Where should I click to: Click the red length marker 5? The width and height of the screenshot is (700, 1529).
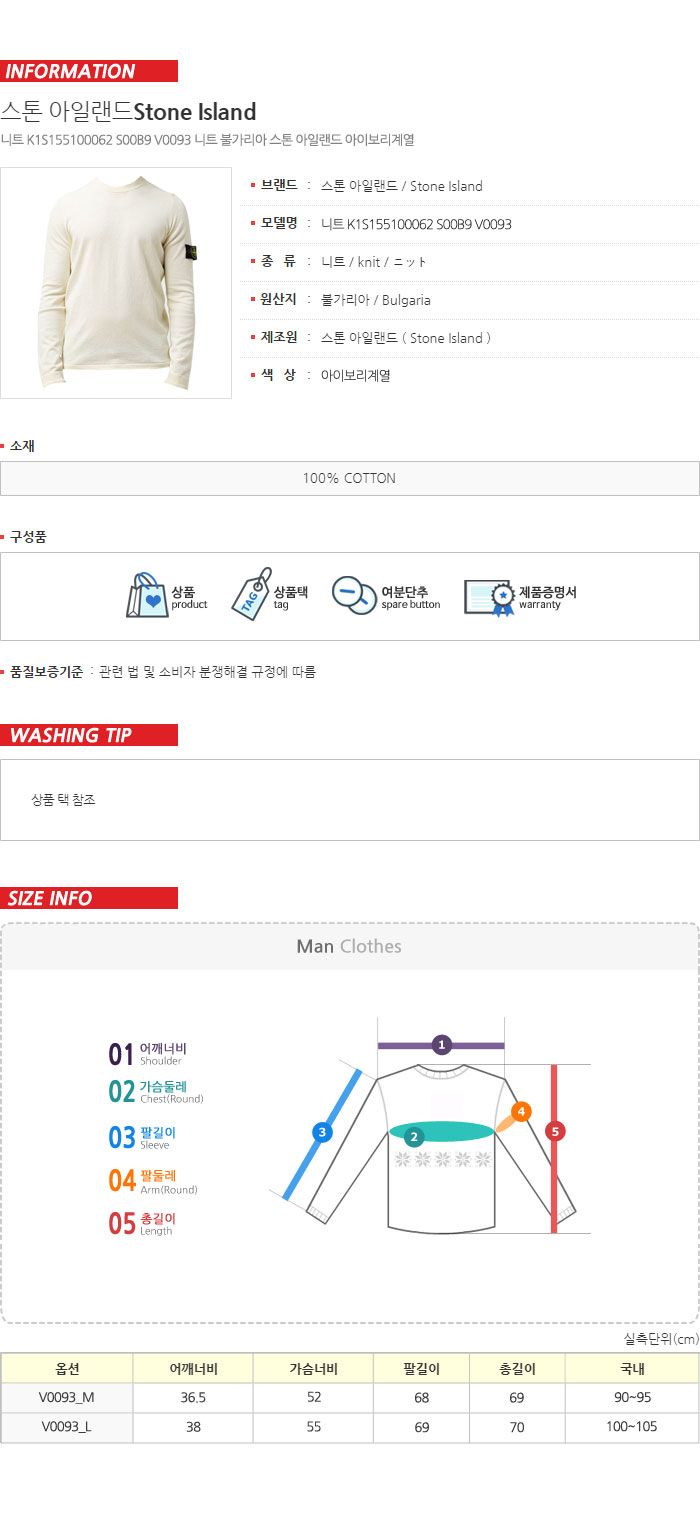coord(556,1131)
